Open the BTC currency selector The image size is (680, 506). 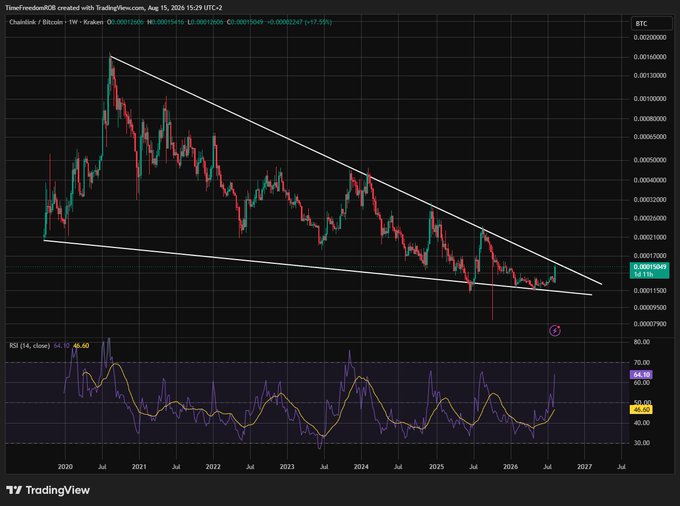point(651,23)
